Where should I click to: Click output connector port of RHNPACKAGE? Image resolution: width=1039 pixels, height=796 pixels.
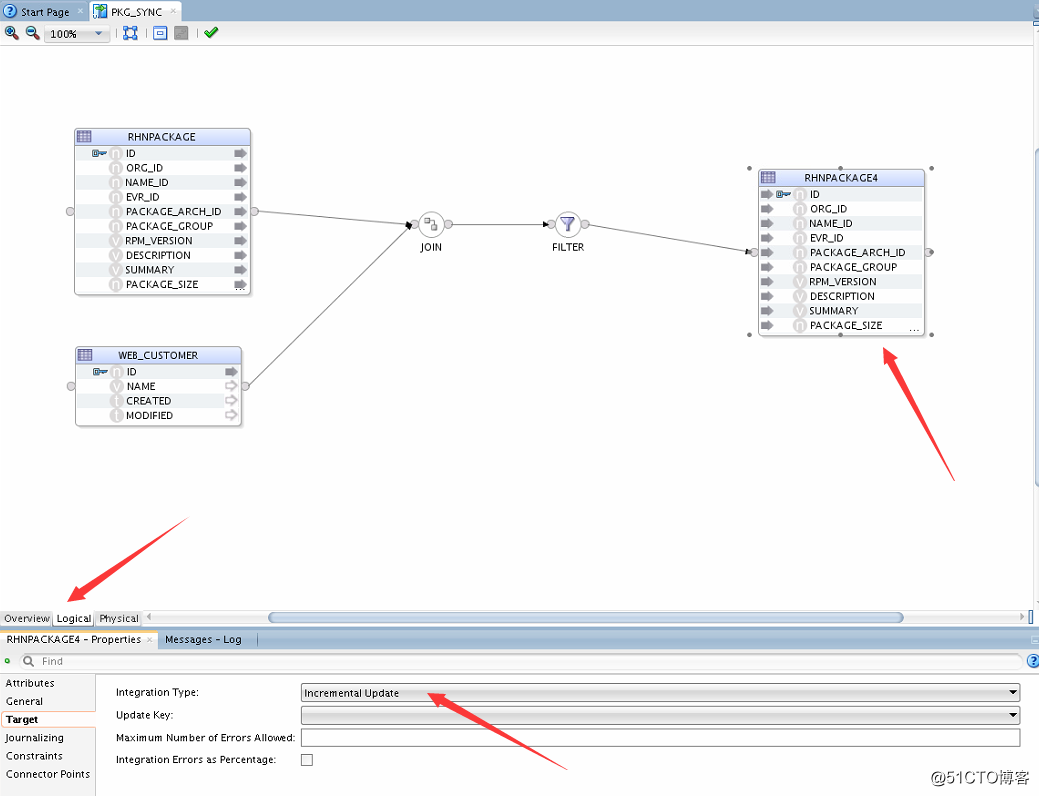click(254, 211)
